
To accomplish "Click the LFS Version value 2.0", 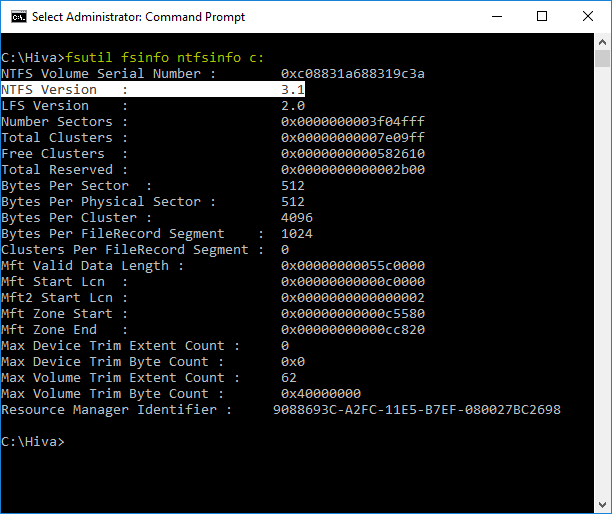I will tap(293, 106).
